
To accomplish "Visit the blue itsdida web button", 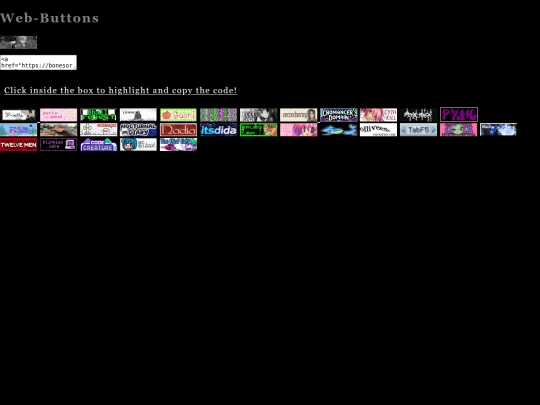I will pyautogui.click(x=218, y=130).
